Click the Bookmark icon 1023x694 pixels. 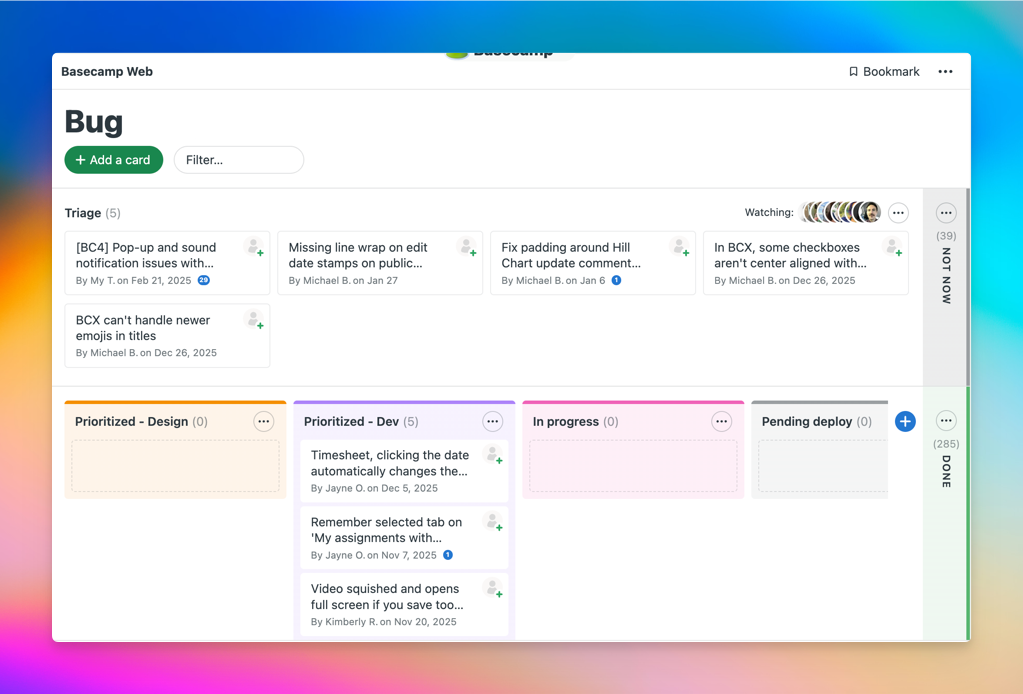click(x=853, y=72)
